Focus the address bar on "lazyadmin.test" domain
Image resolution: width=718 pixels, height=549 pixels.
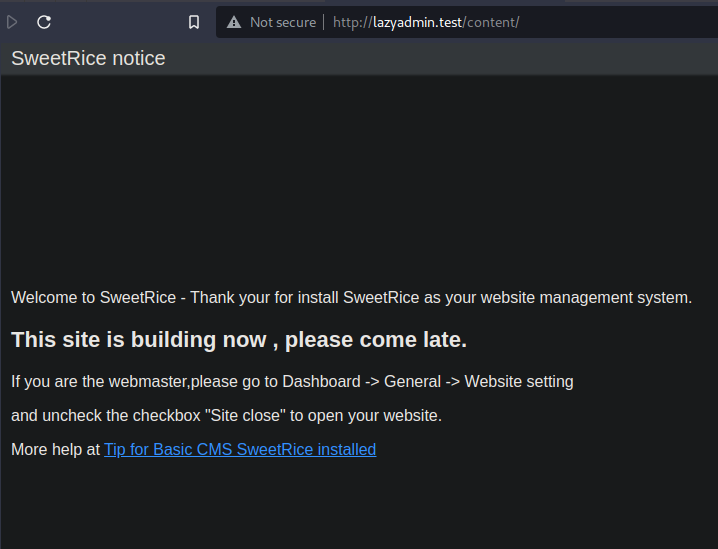(x=417, y=22)
